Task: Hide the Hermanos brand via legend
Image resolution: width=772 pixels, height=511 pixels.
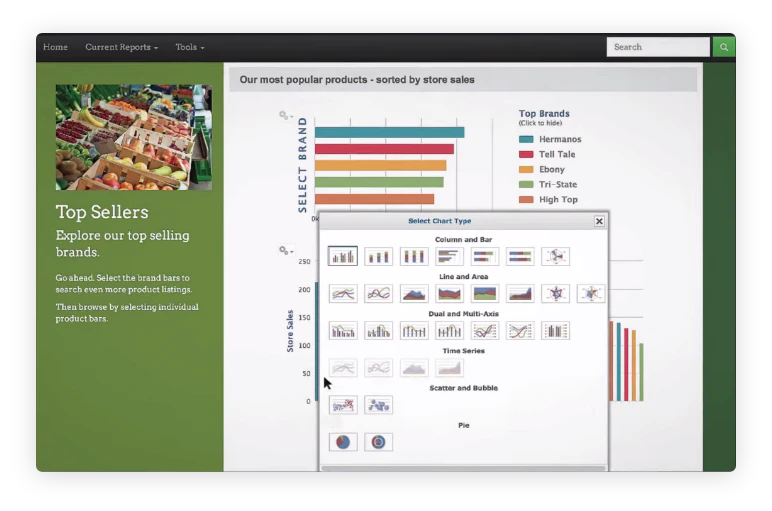Action: click(x=550, y=139)
